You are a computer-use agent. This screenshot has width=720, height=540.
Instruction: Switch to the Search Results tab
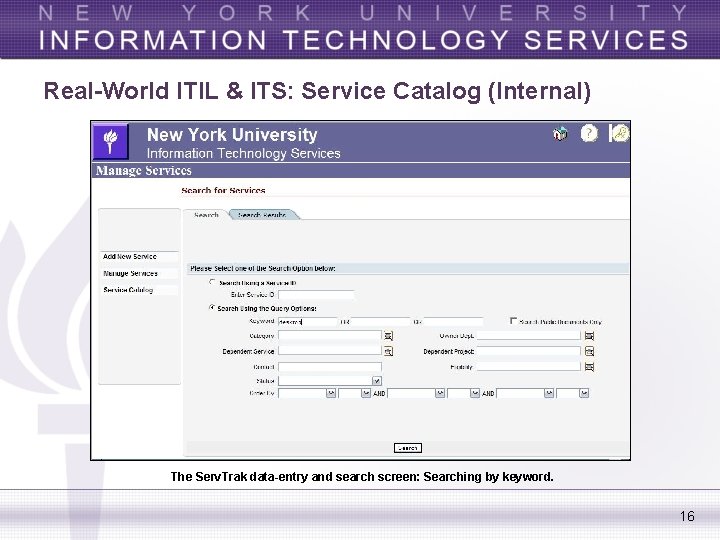(x=262, y=215)
